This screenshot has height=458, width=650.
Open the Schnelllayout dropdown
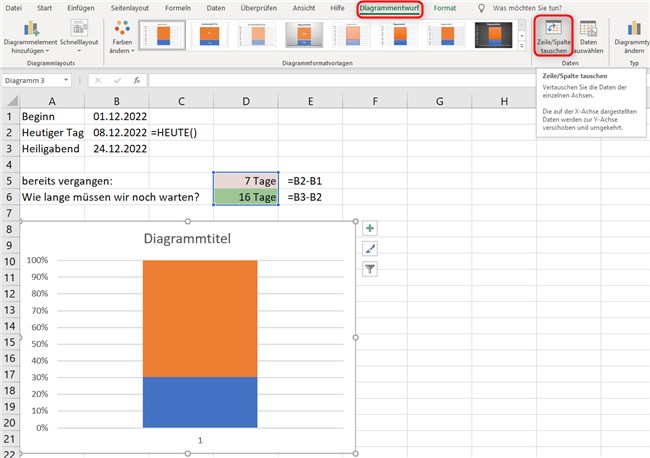pos(79,37)
